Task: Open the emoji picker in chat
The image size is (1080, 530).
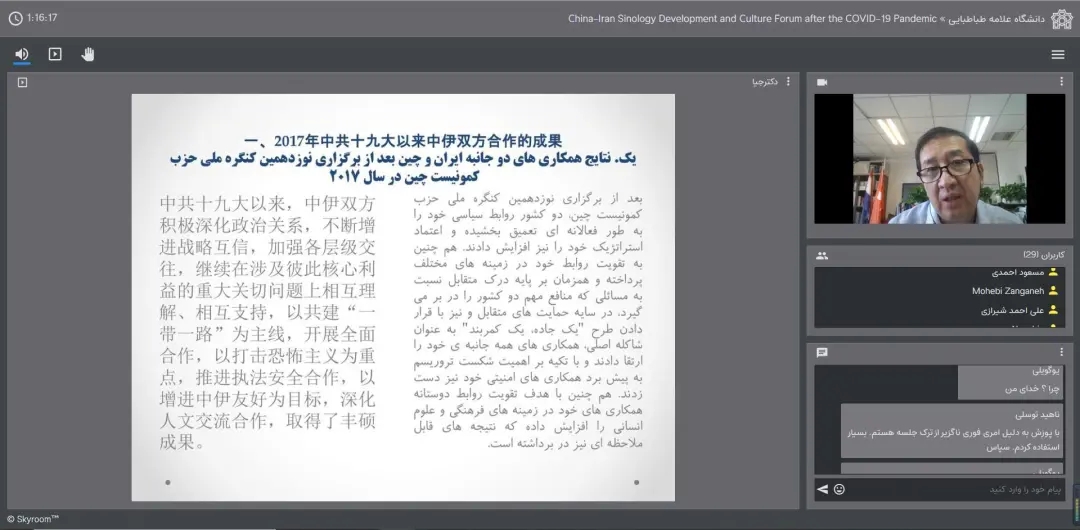Action: (839, 489)
